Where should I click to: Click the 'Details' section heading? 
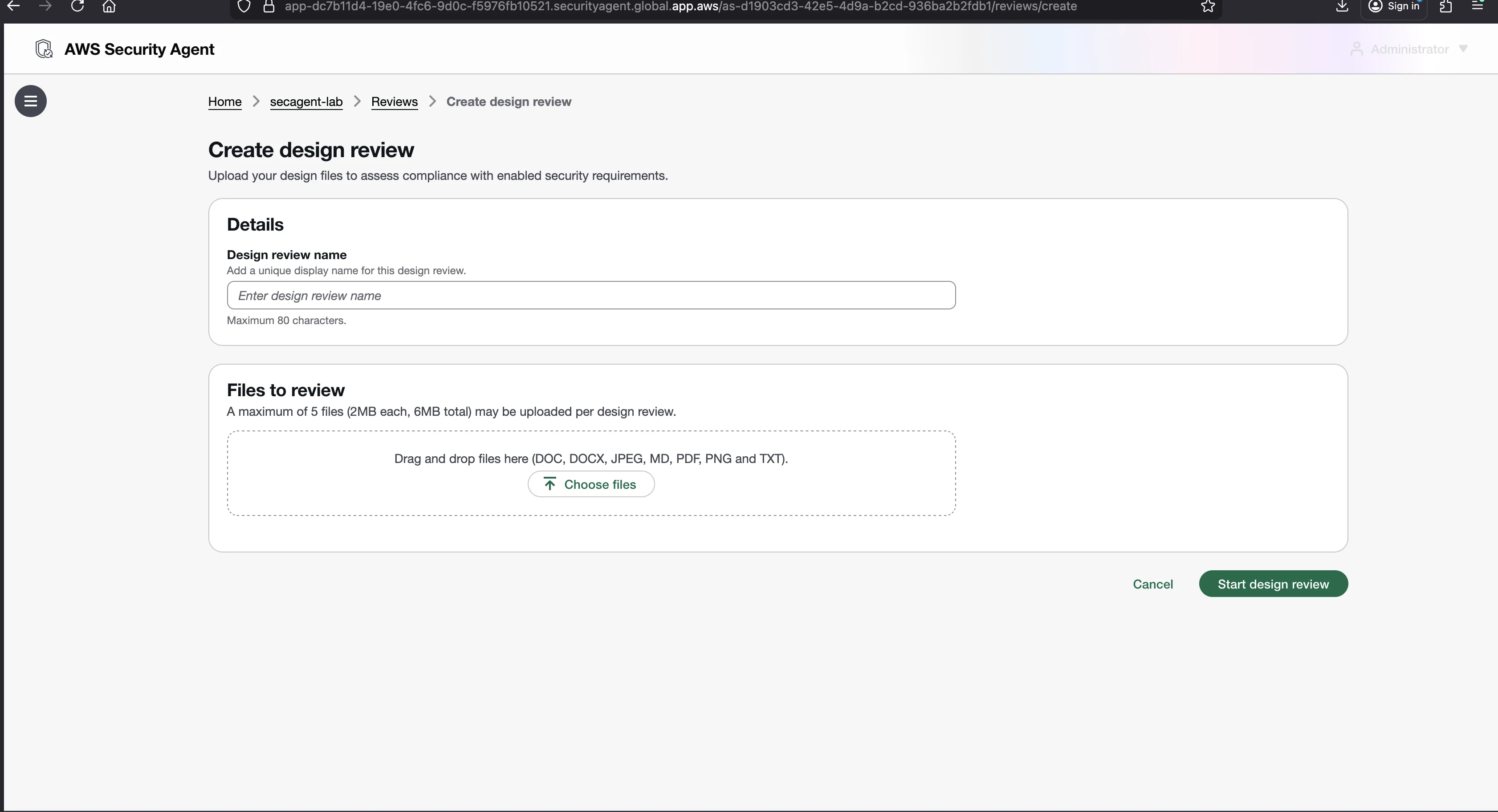pyautogui.click(x=255, y=224)
